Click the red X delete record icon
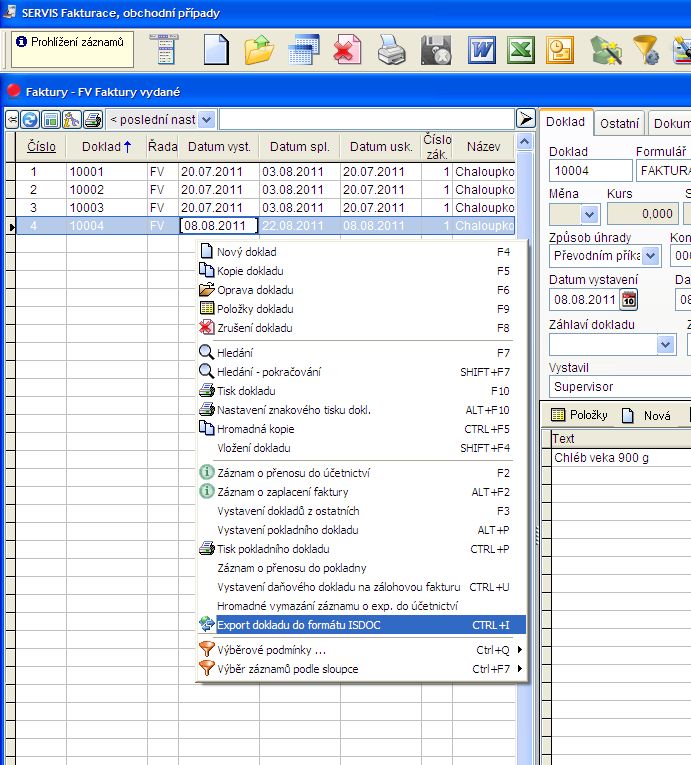The image size is (691, 765). [x=347, y=49]
